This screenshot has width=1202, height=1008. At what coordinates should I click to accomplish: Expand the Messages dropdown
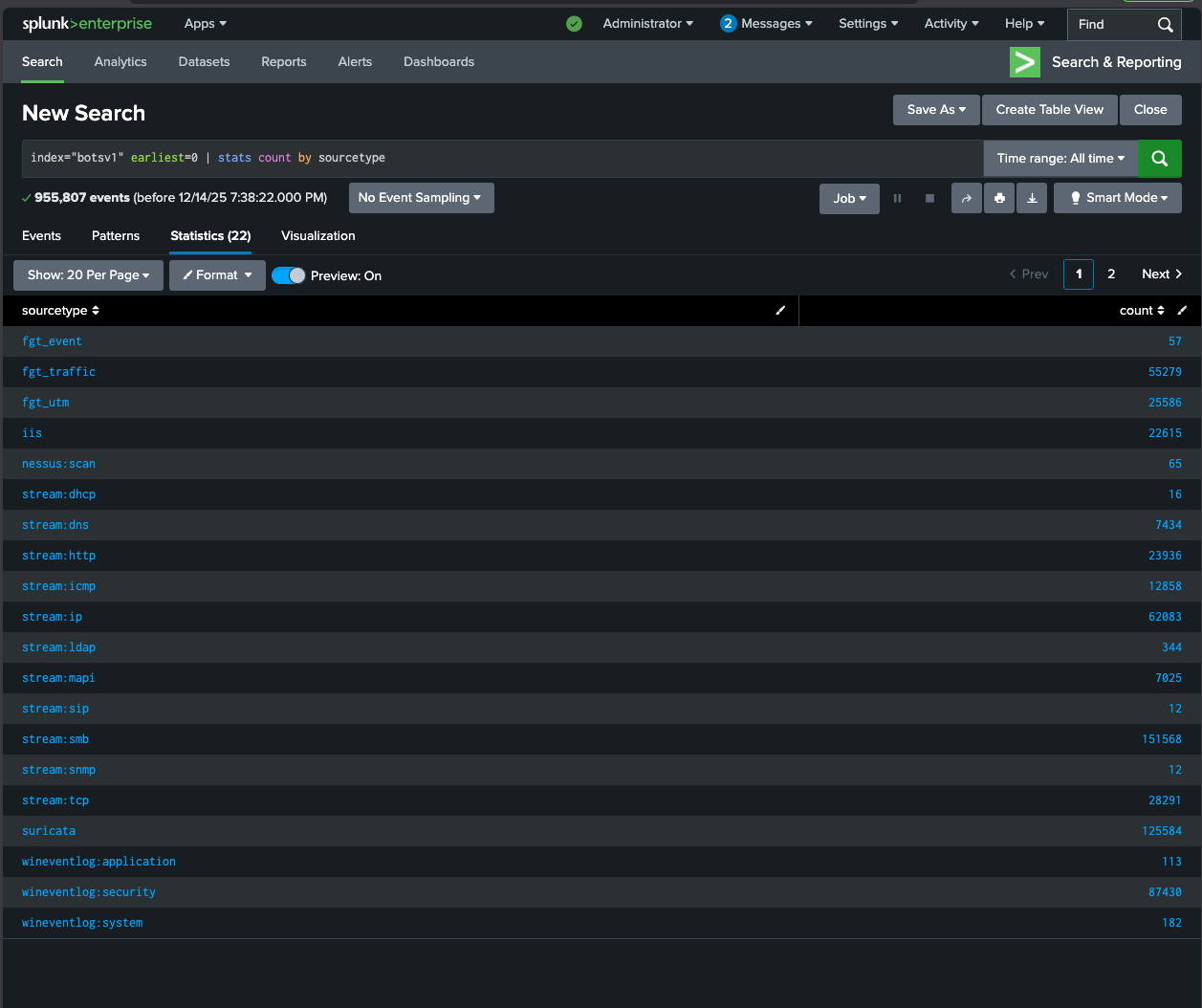click(x=777, y=24)
